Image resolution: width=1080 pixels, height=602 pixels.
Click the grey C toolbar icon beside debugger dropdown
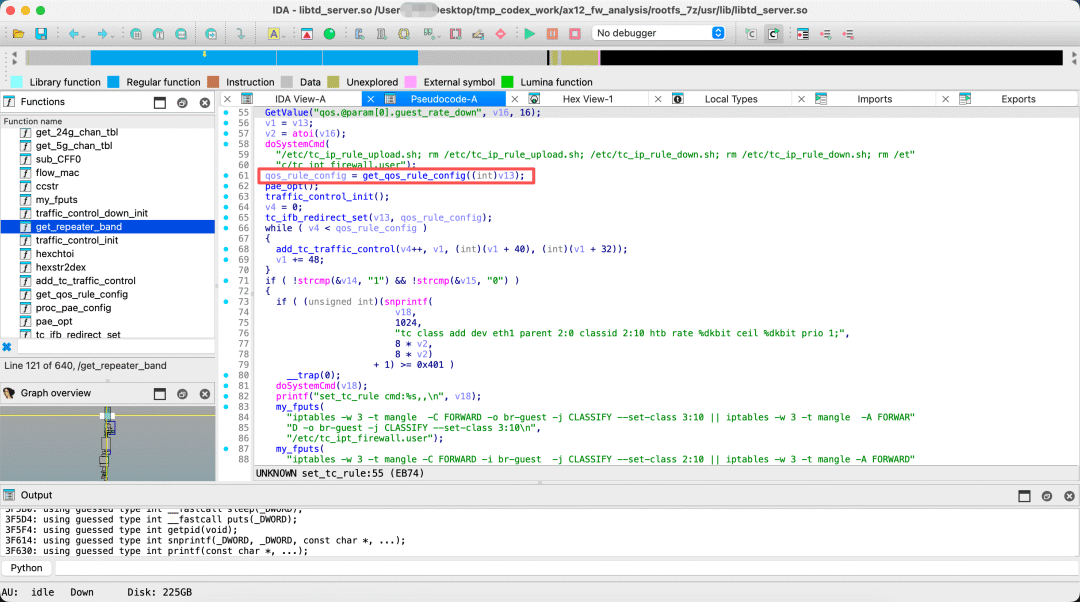751,33
